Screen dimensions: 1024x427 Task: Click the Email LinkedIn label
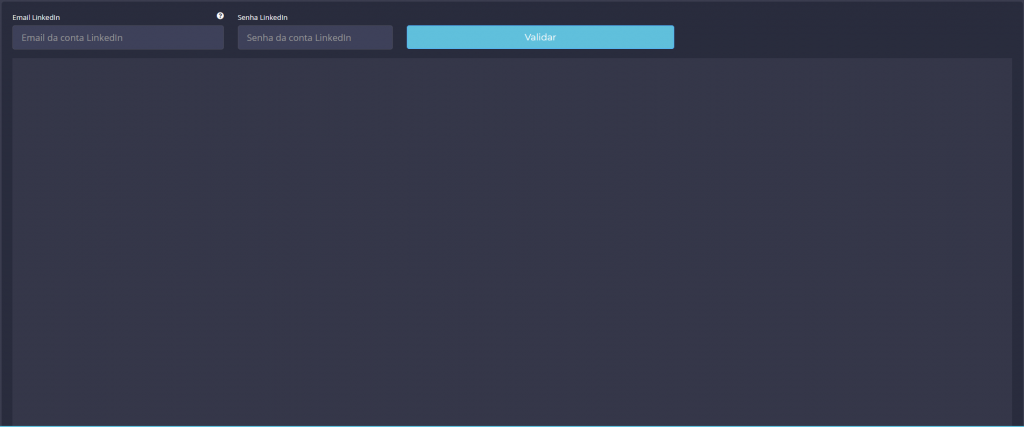(36, 18)
